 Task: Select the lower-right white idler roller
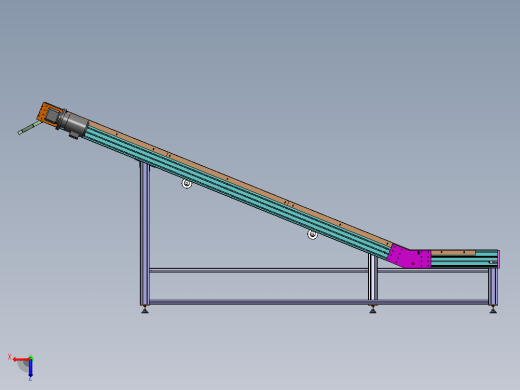coord(312,234)
